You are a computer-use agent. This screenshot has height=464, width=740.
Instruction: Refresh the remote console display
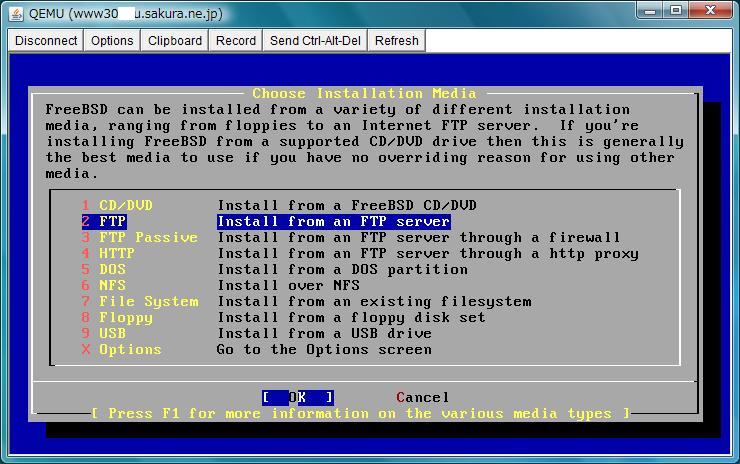(x=397, y=41)
